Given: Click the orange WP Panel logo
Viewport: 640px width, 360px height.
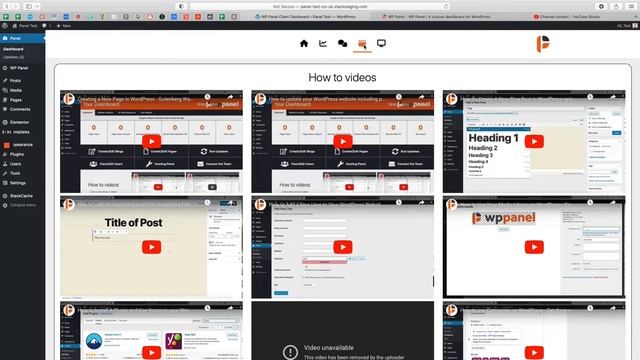Looking at the screenshot, I should click(543, 44).
